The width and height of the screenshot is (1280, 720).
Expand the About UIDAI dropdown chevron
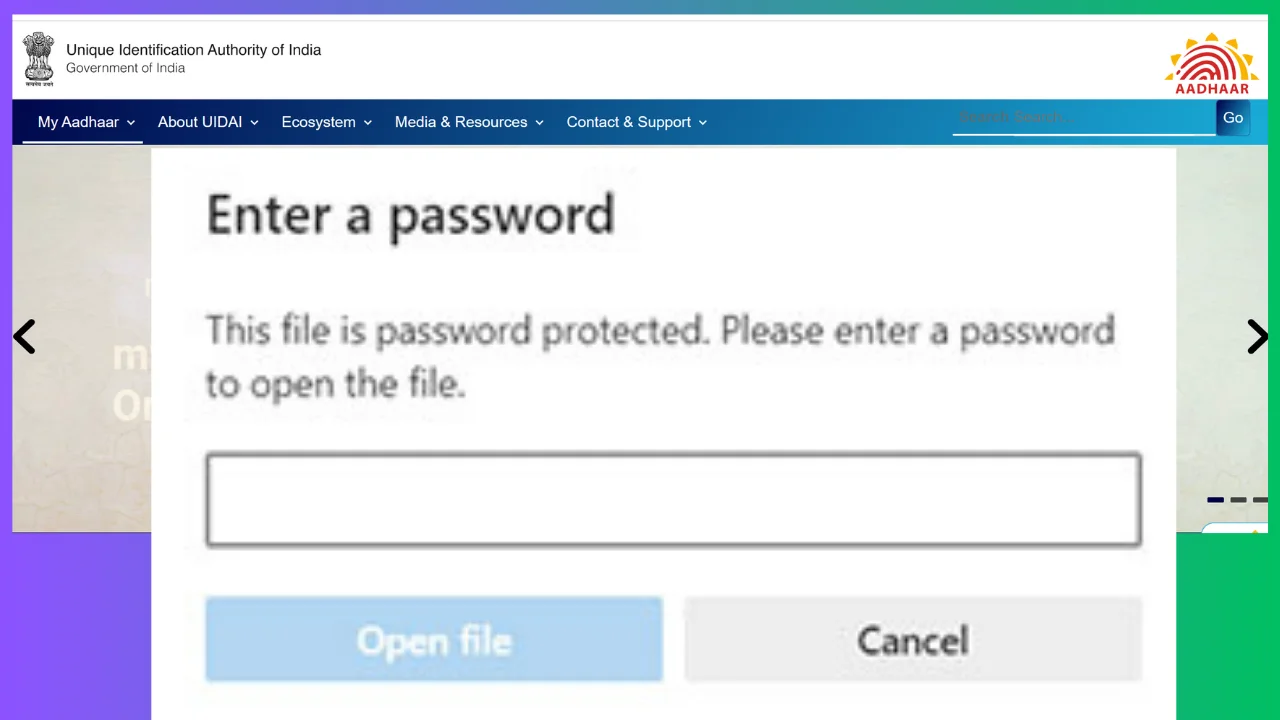point(254,123)
